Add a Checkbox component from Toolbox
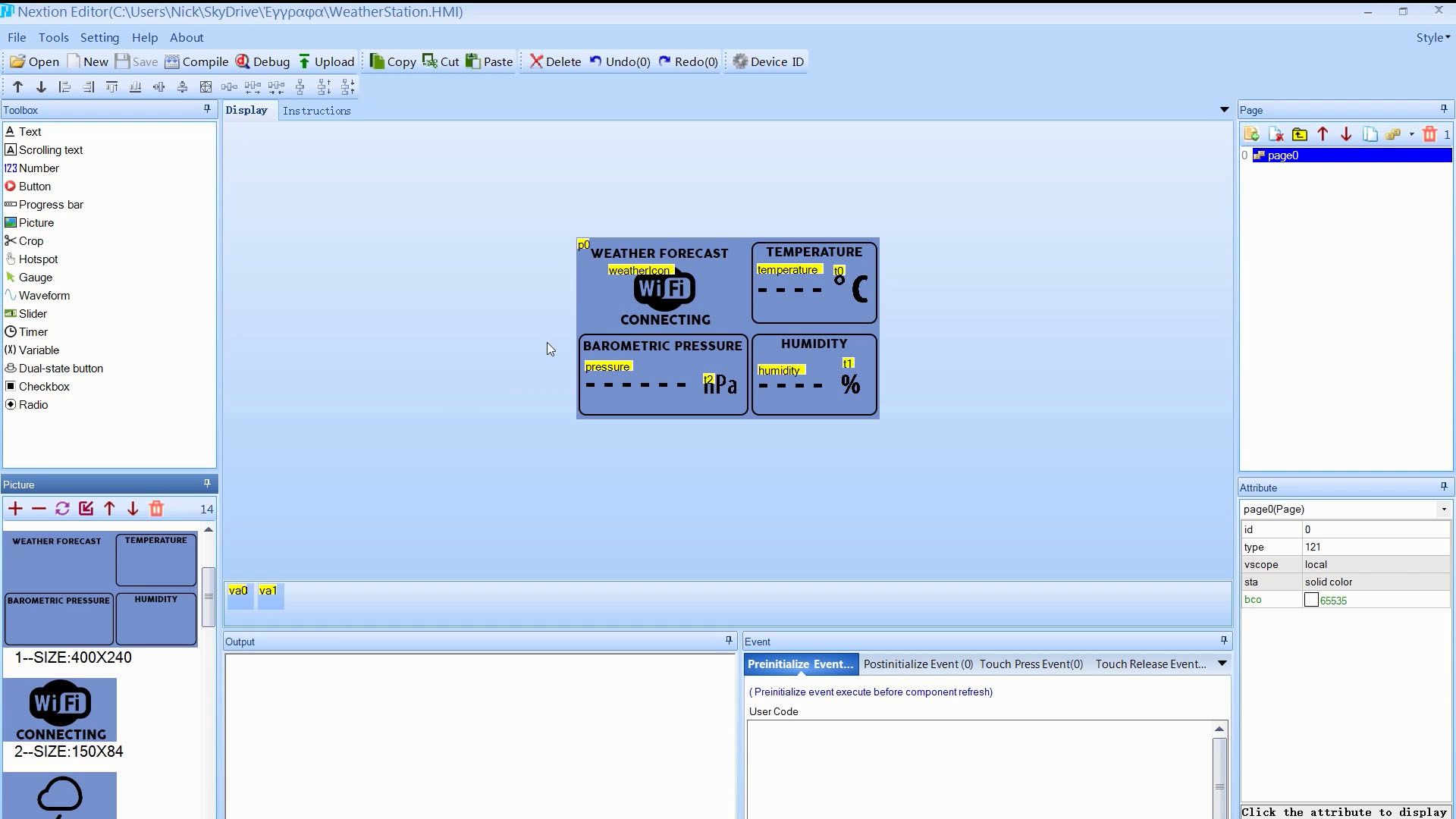 43,387
